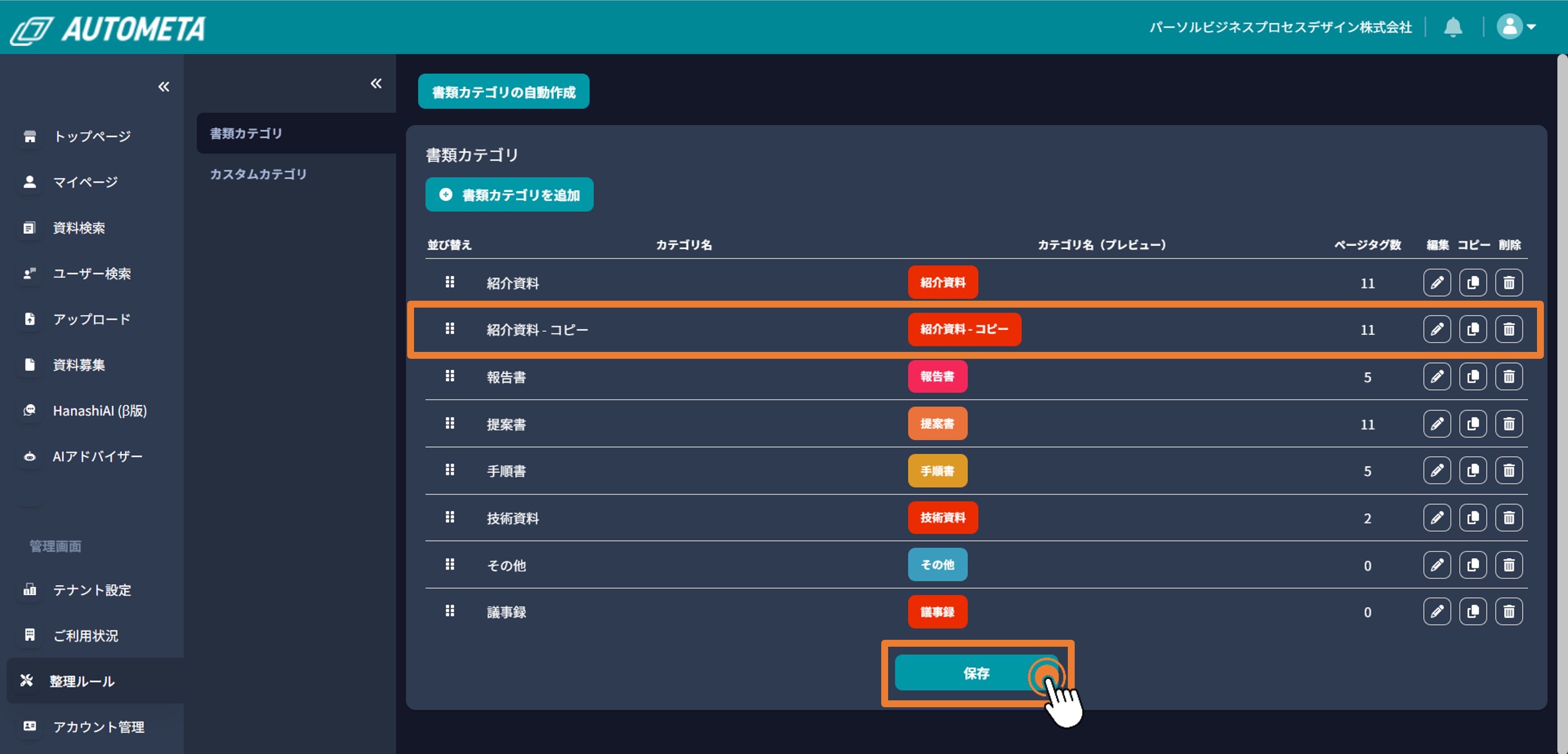Click the reorder handle for 手順書
1568x754 pixels.
(x=449, y=470)
